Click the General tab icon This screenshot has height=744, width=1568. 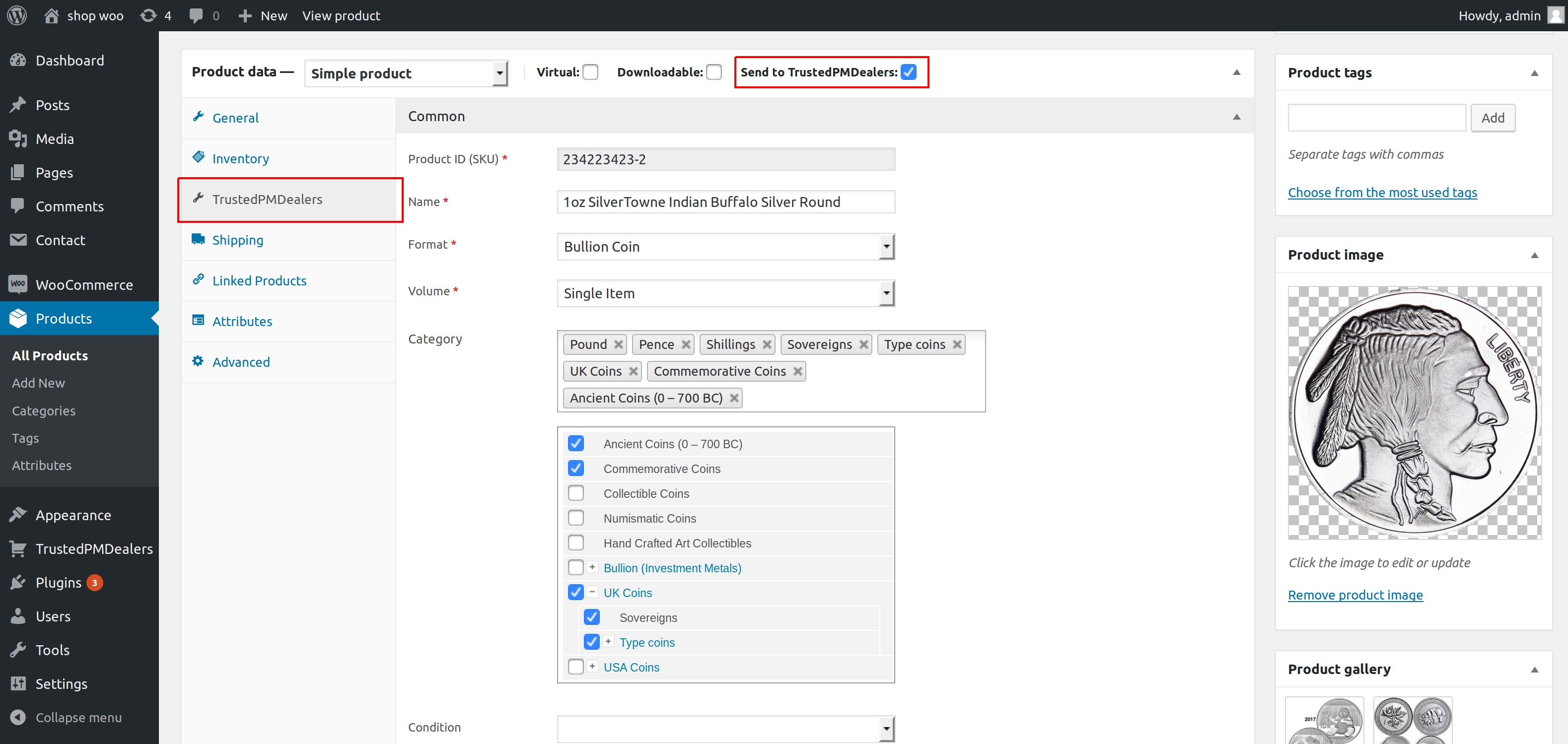(x=198, y=116)
